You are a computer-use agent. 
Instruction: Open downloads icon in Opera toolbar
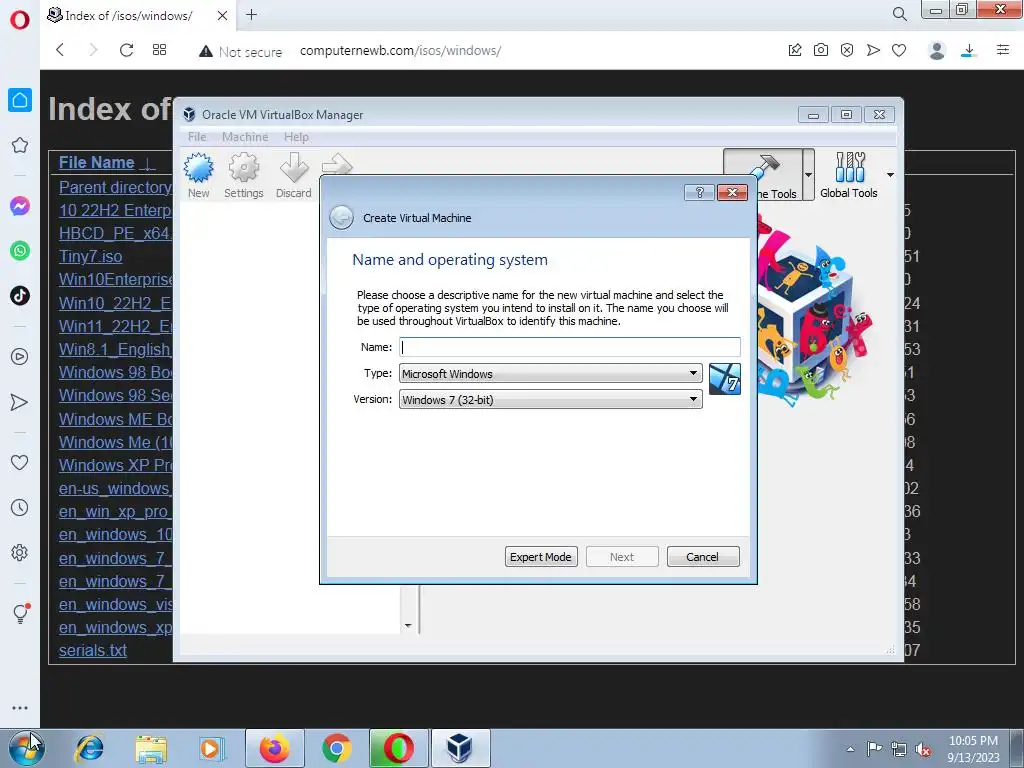point(969,51)
